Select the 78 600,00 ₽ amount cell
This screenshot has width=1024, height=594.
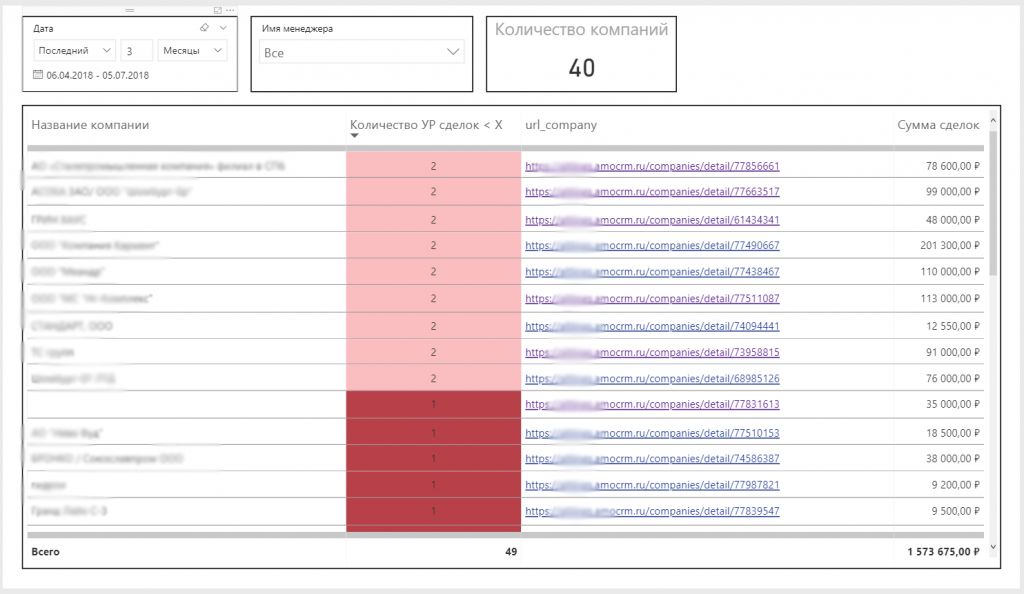pyautogui.click(x=952, y=166)
